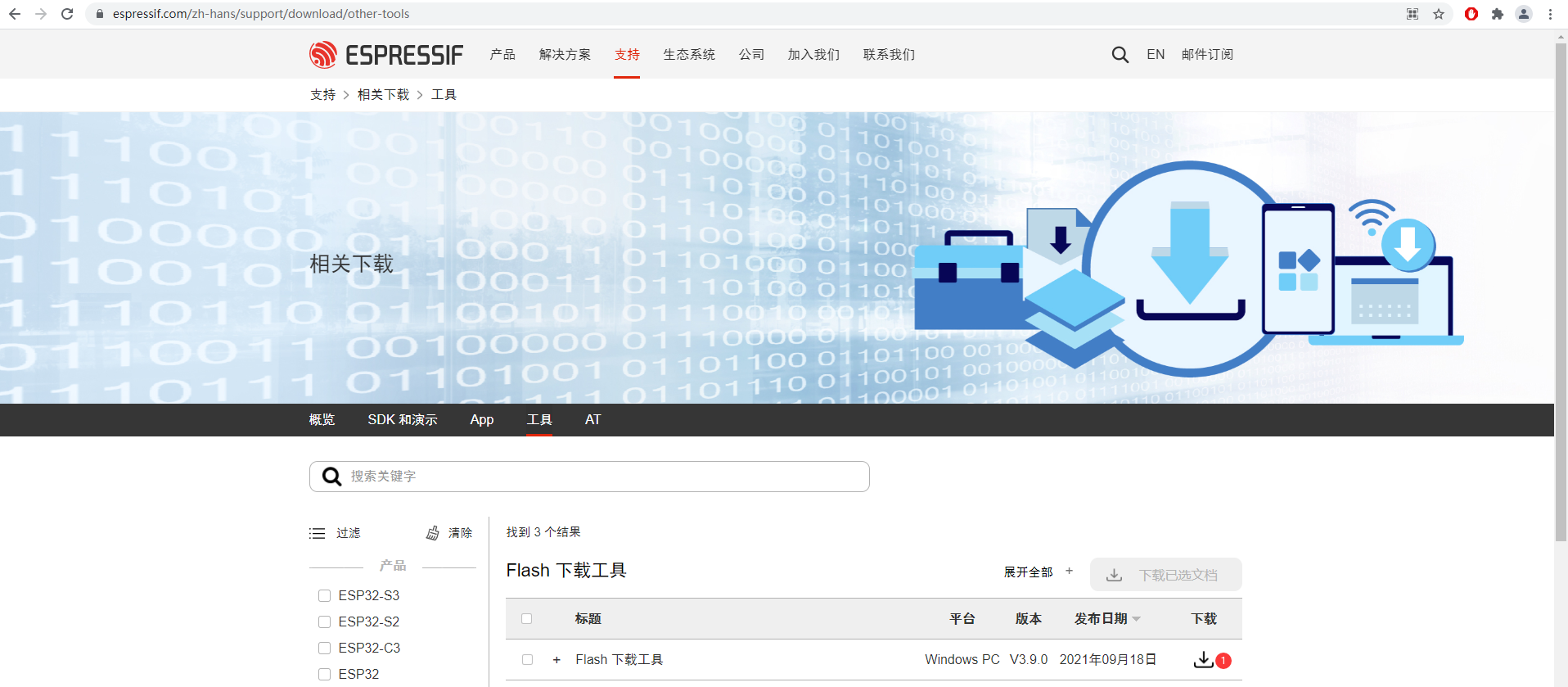Click magnifier icon in keyword search box
Image resolution: width=1568 pixels, height=687 pixels.
coord(331,477)
